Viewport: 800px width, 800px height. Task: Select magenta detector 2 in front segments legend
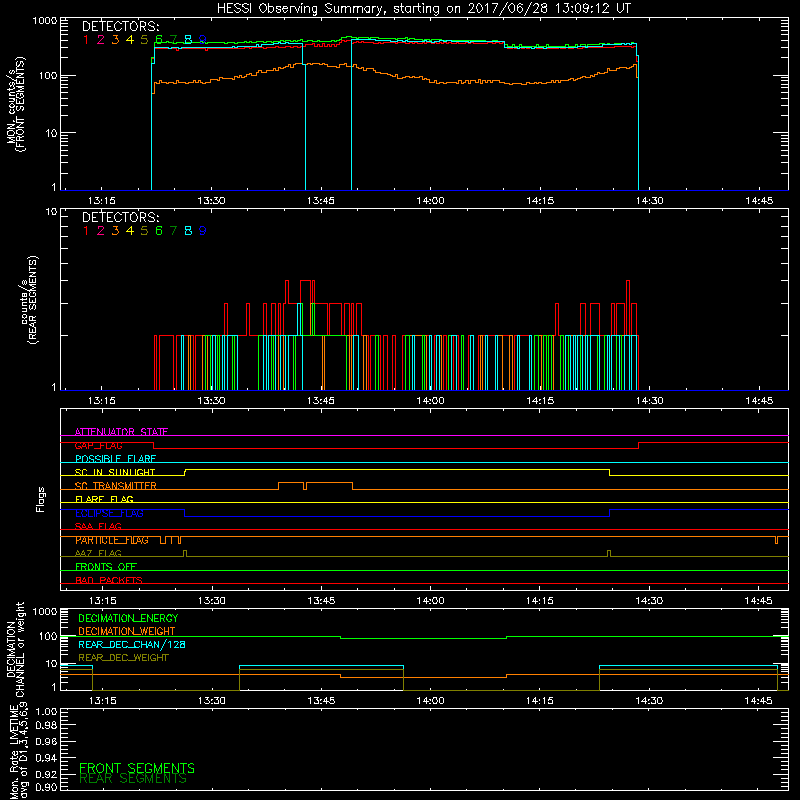click(x=101, y=40)
